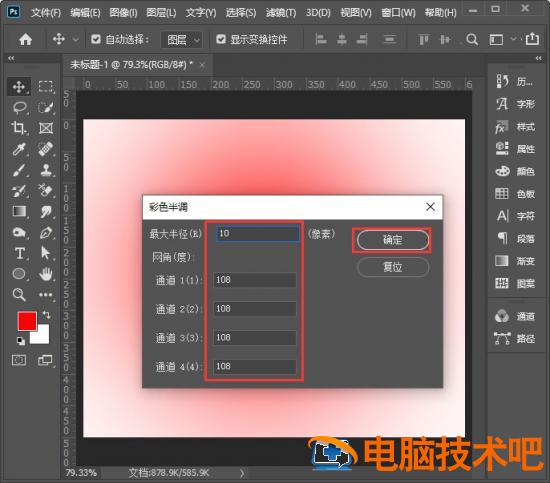Open the 图层 auto-select dropdown
Viewport: 550px width, 483px height.
coord(181,40)
